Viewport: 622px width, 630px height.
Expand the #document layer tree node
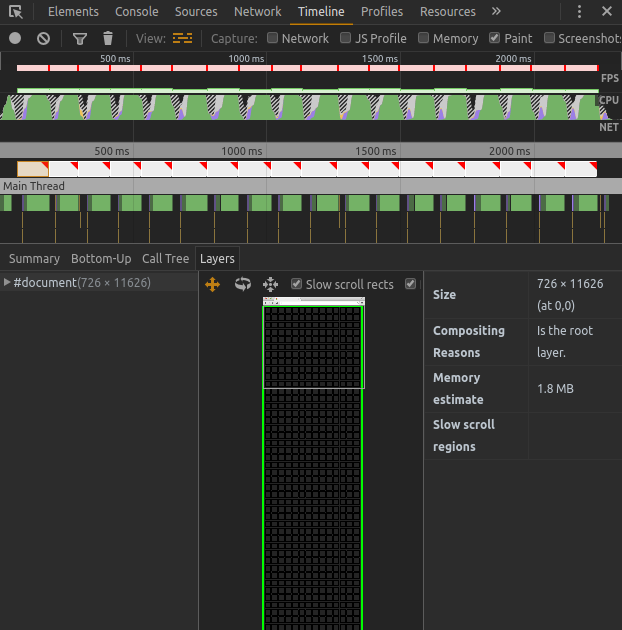coord(8,283)
